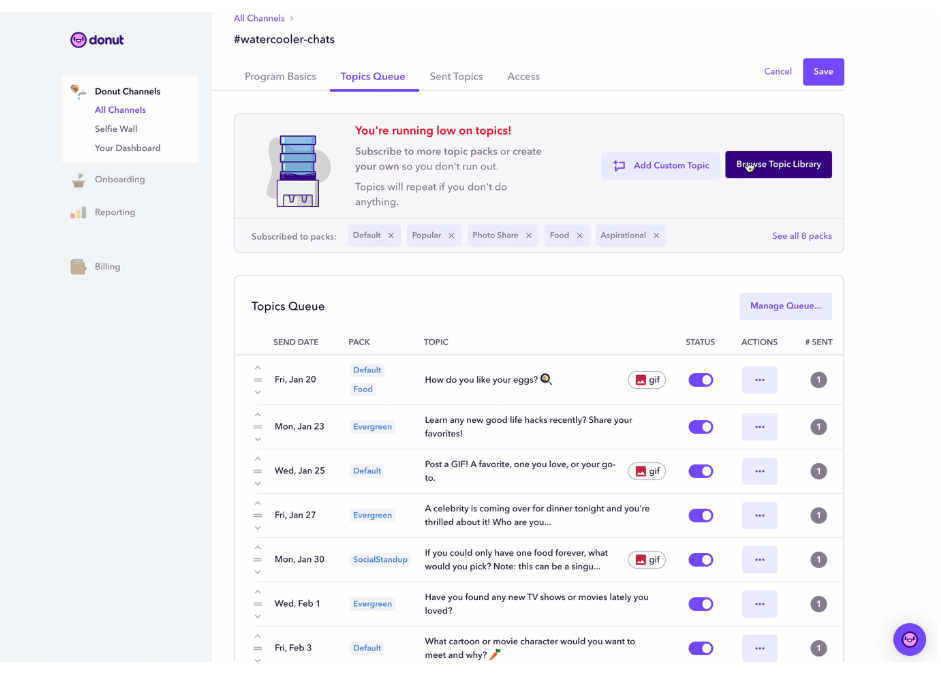The width and height of the screenshot is (941, 687).
Task: Open Manage Queue dropdown
Action: [785, 306]
